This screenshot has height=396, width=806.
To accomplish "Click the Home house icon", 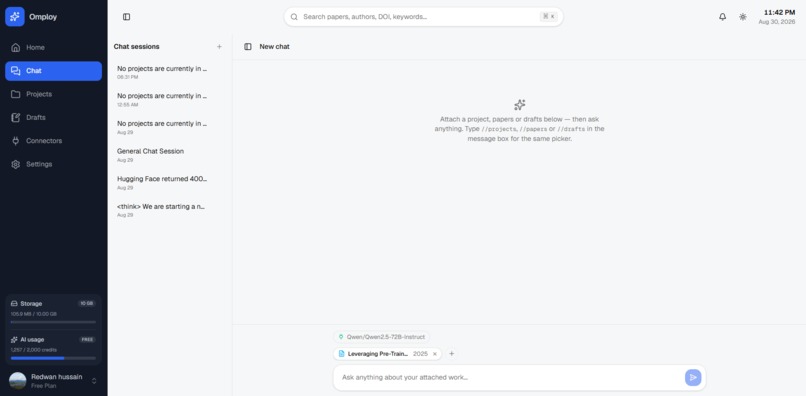I will point(16,47).
